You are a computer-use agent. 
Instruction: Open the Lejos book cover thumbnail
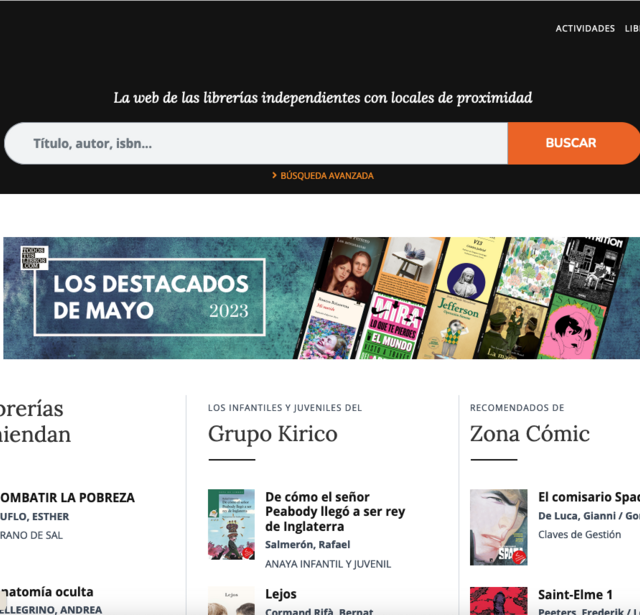[231, 601]
